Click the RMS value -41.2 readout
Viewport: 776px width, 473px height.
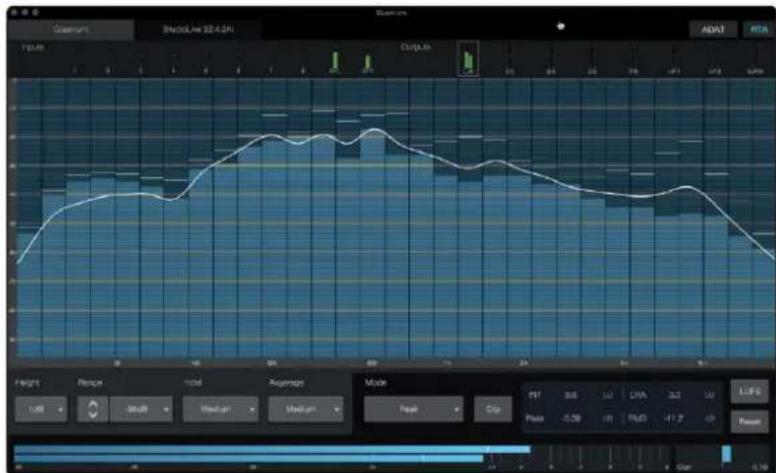(673, 419)
